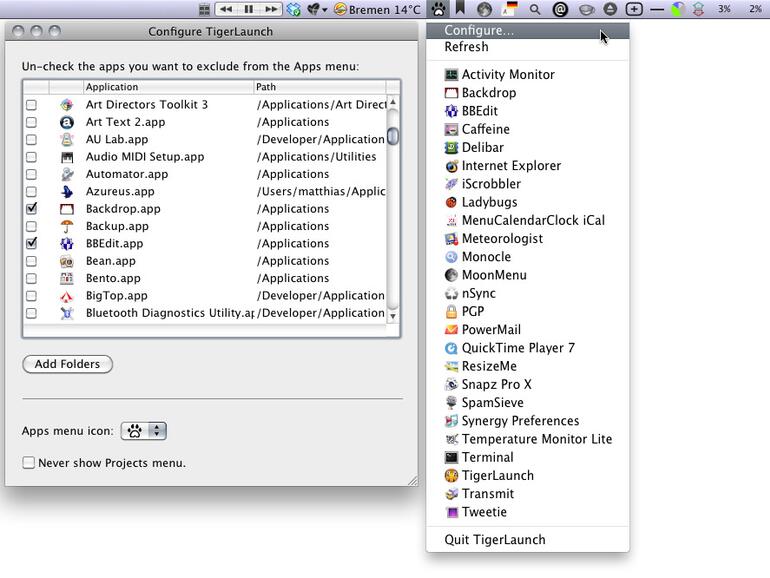This screenshot has width=770, height=578.
Task: Choose Quit TigerLaunch in the menu
Action: coord(527,540)
